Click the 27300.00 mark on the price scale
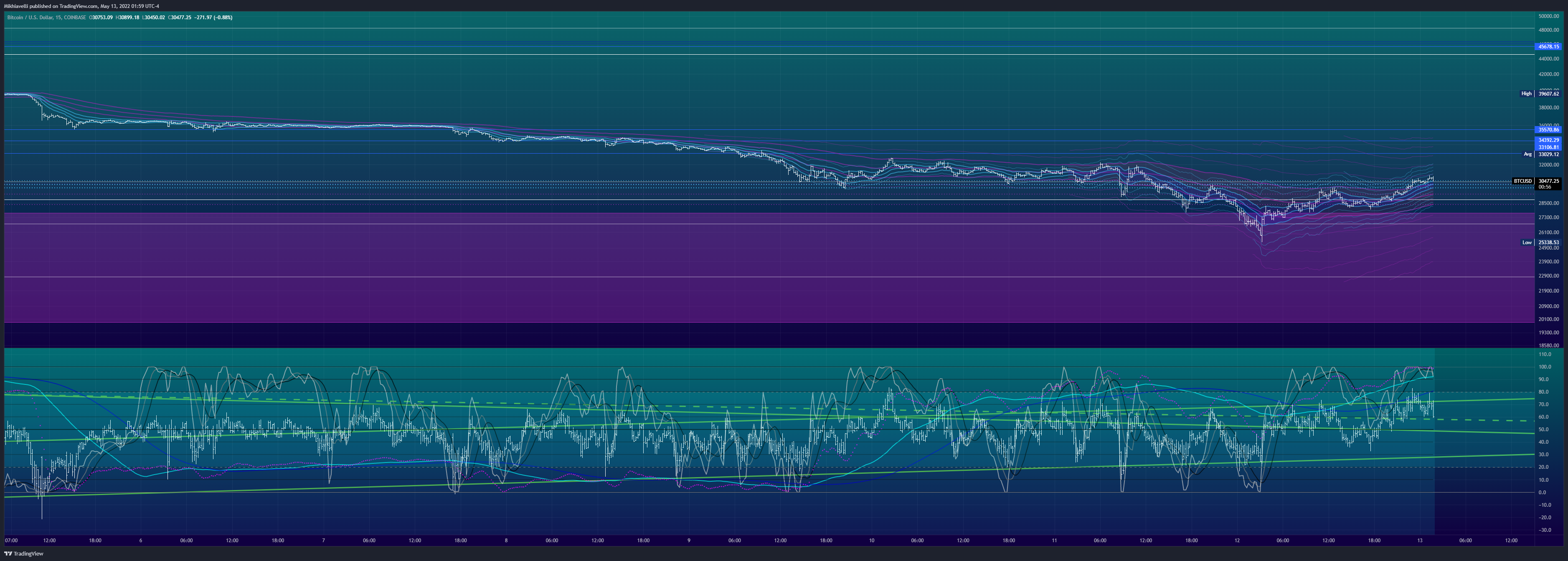 [1548, 218]
